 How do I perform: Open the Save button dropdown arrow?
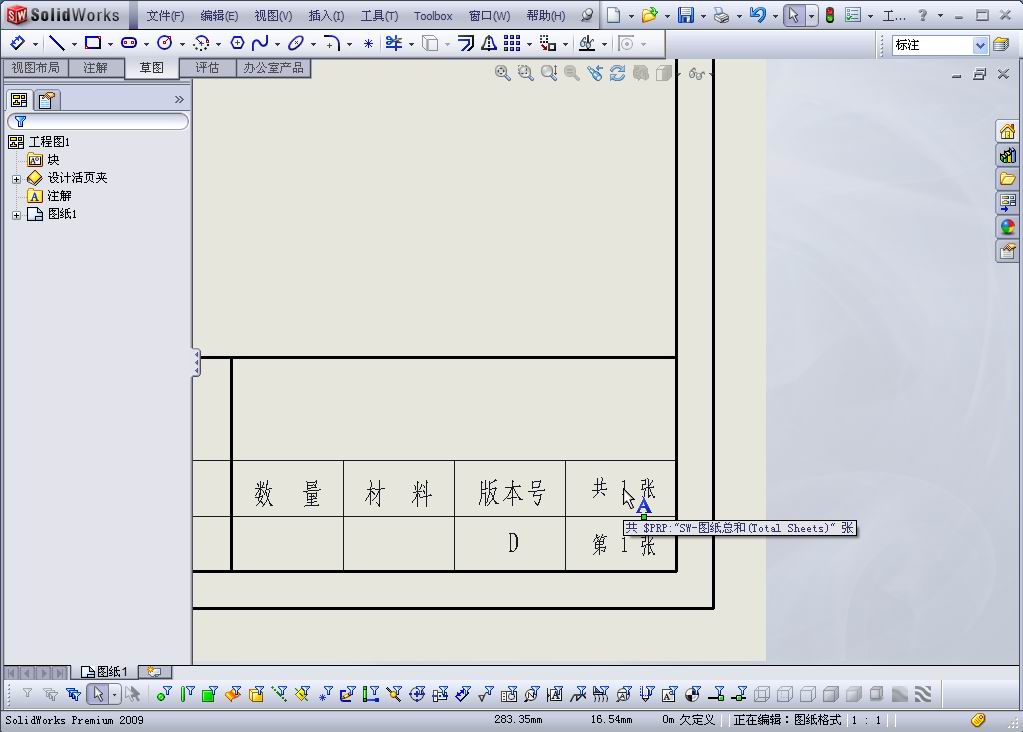click(x=703, y=16)
